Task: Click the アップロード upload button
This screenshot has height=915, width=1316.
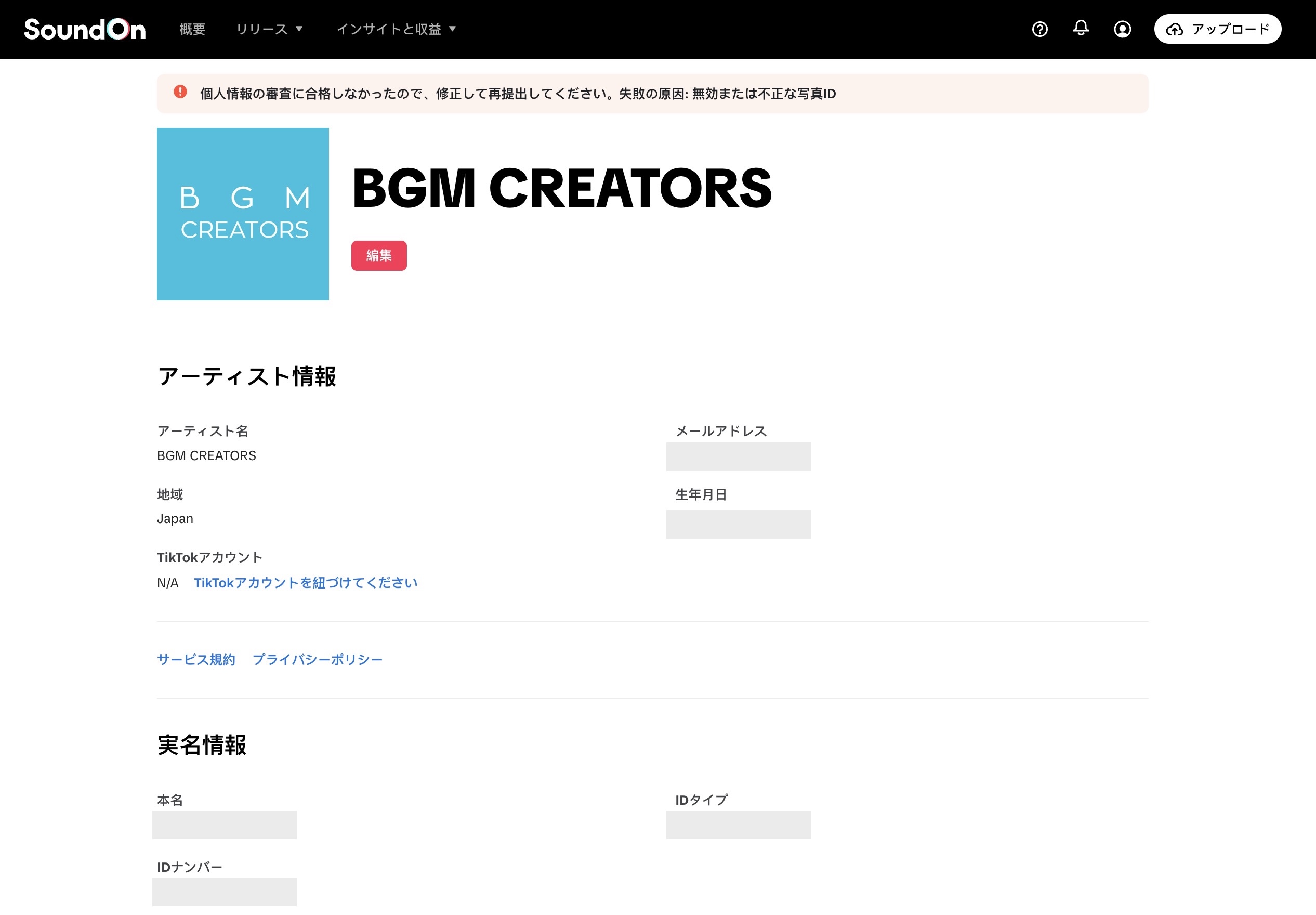Action: coord(1217,29)
